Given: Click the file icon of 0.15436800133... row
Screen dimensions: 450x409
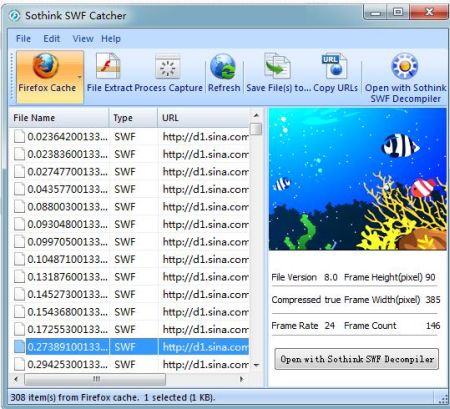Looking at the screenshot, I should click(19, 312).
